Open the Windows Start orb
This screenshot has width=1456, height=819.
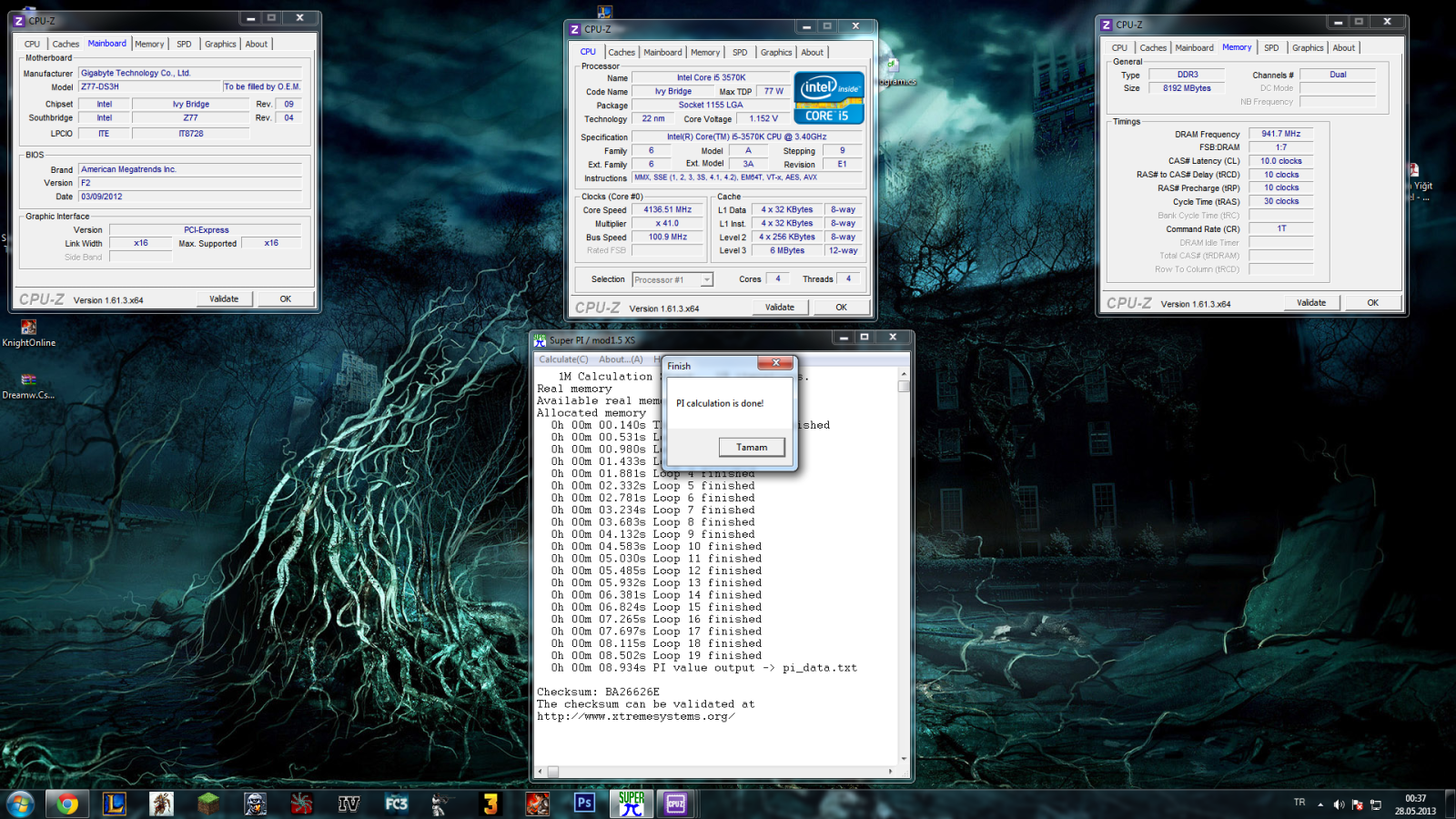(20, 804)
